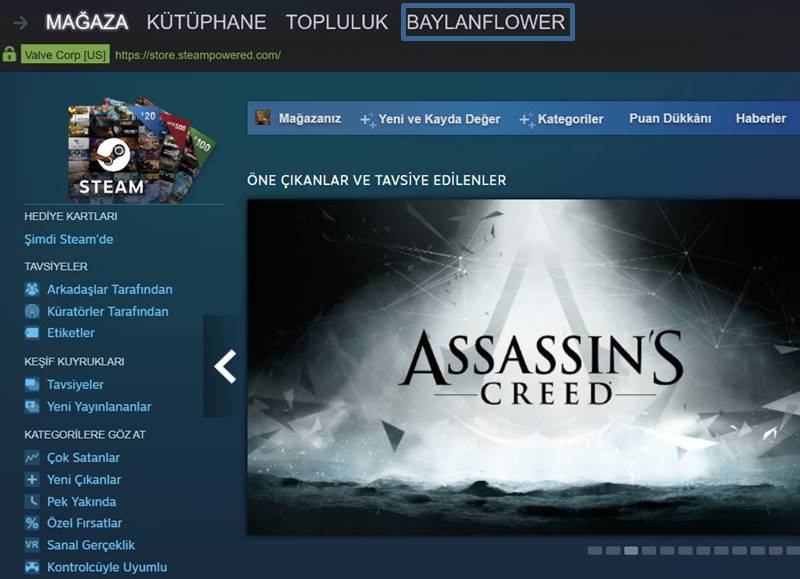Open Tavsiyeler discovery queue link
Screen dimensions: 800x579
point(76,384)
